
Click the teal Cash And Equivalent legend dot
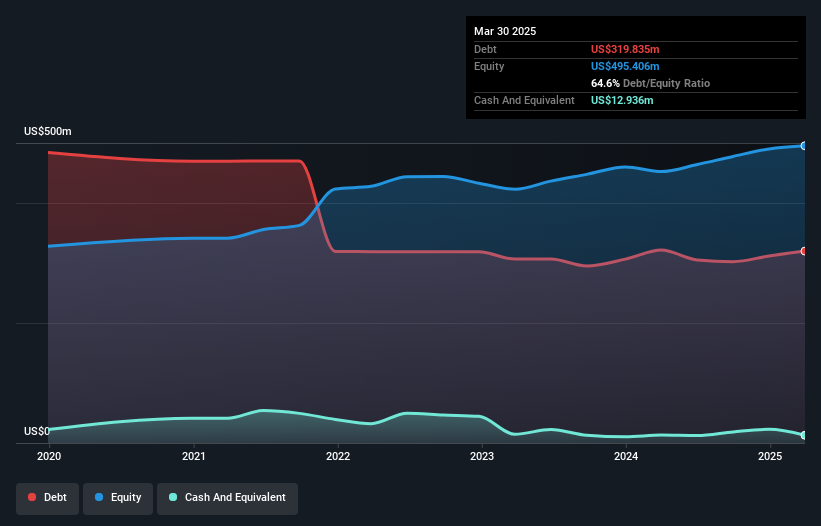pyautogui.click(x=173, y=497)
